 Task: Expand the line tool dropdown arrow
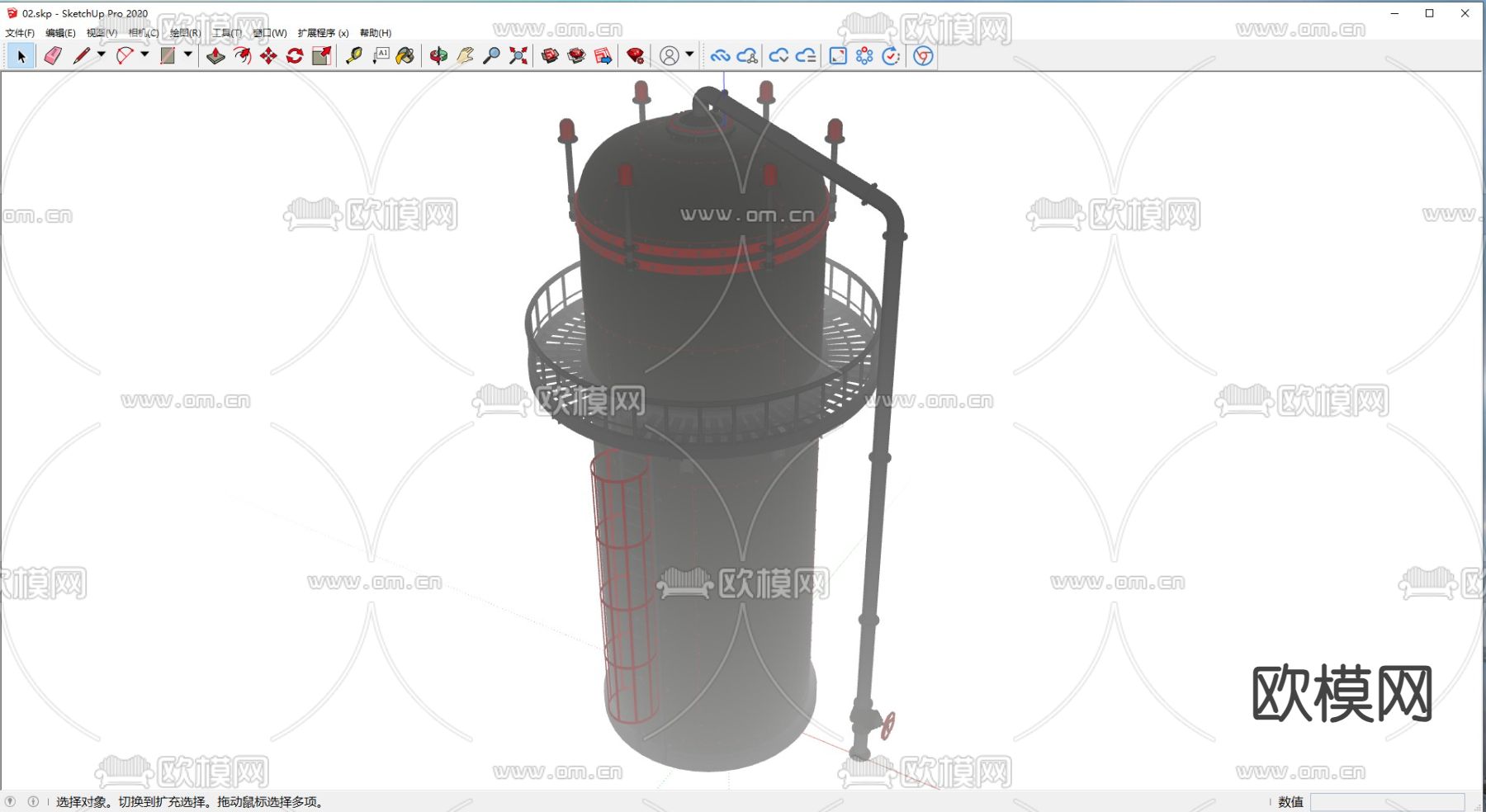pos(102,54)
